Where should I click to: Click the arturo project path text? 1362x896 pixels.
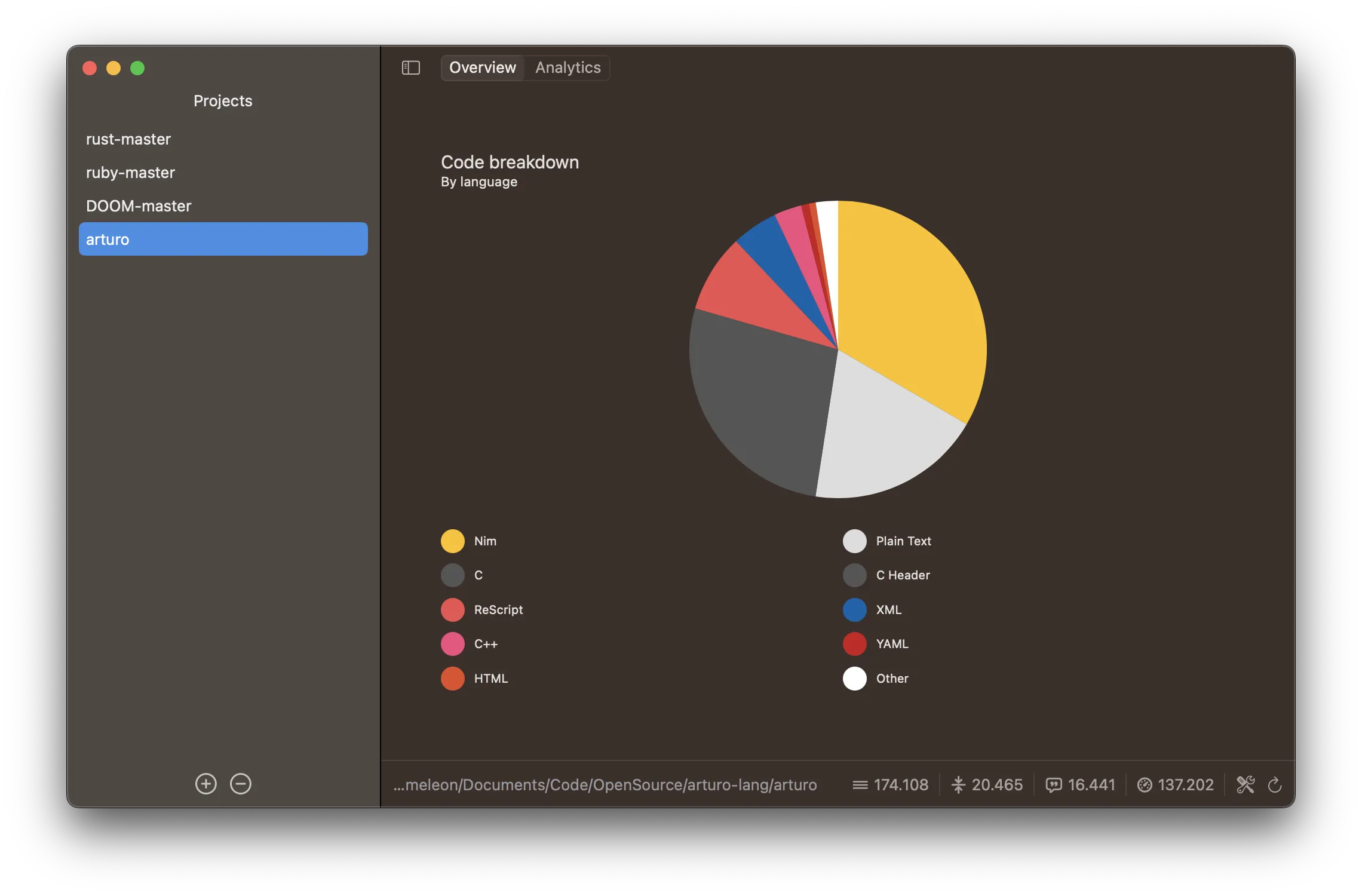click(605, 785)
